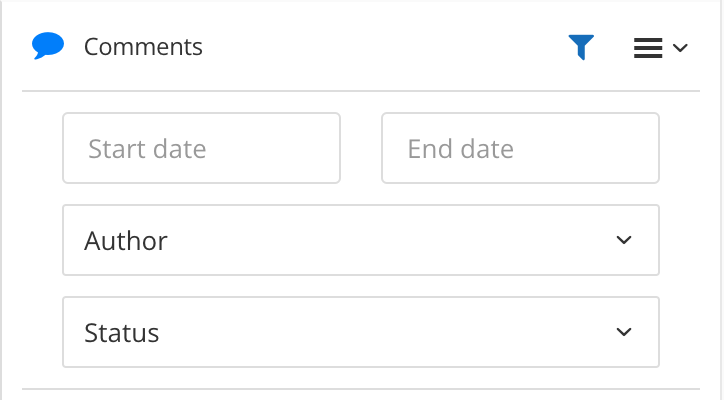724x400 pixels.
Task: Open the comments panel menu dropdown
Action: click(x=661, y=47)
